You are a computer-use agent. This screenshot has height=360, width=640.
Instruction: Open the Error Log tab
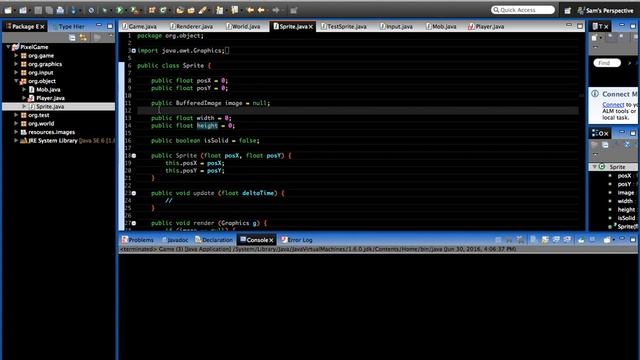click(297, 240)
